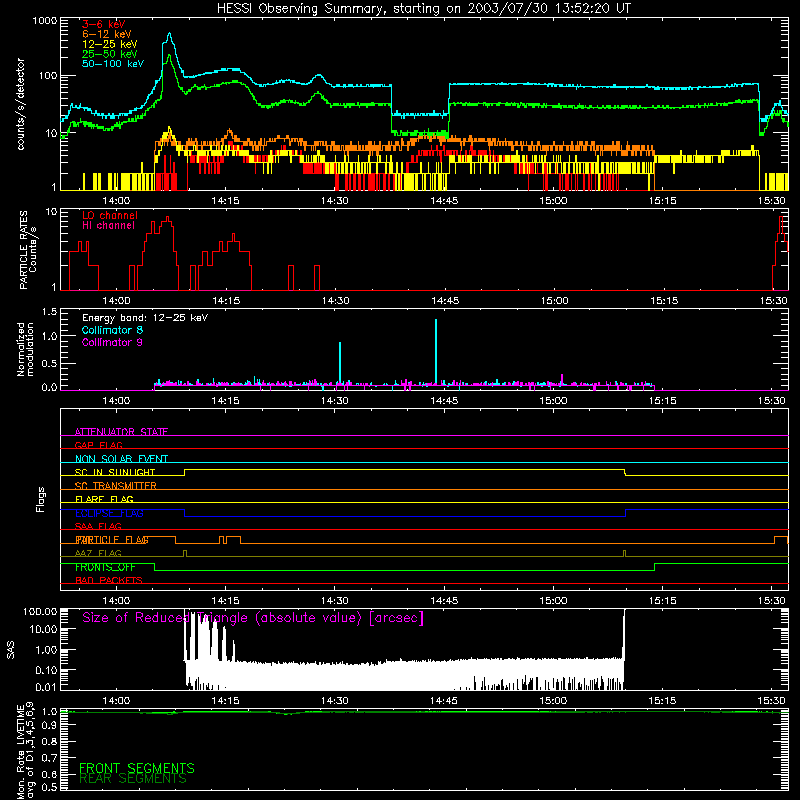Select the LO channel legend label
Viewport: 800px width, 800px height.
(110, 215)
